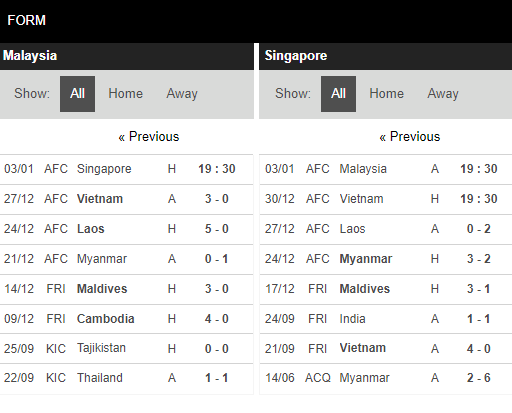The height and width of the screenshot is (413, 512).
Task: Load previous matches for Singapore
Action: coord(410,137)
